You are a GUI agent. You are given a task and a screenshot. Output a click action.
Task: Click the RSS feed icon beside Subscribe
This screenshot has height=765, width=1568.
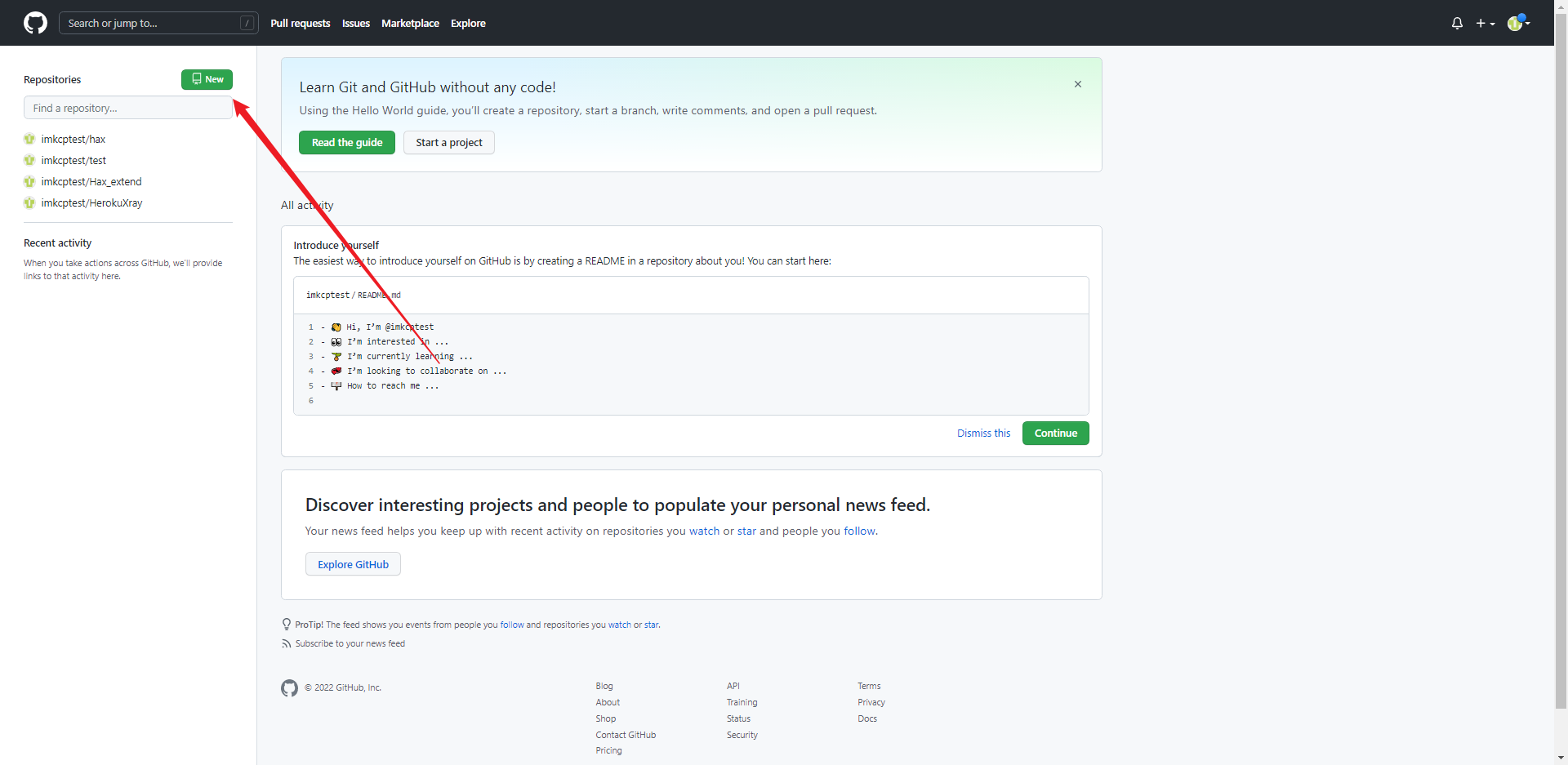(x=286, y=644)
